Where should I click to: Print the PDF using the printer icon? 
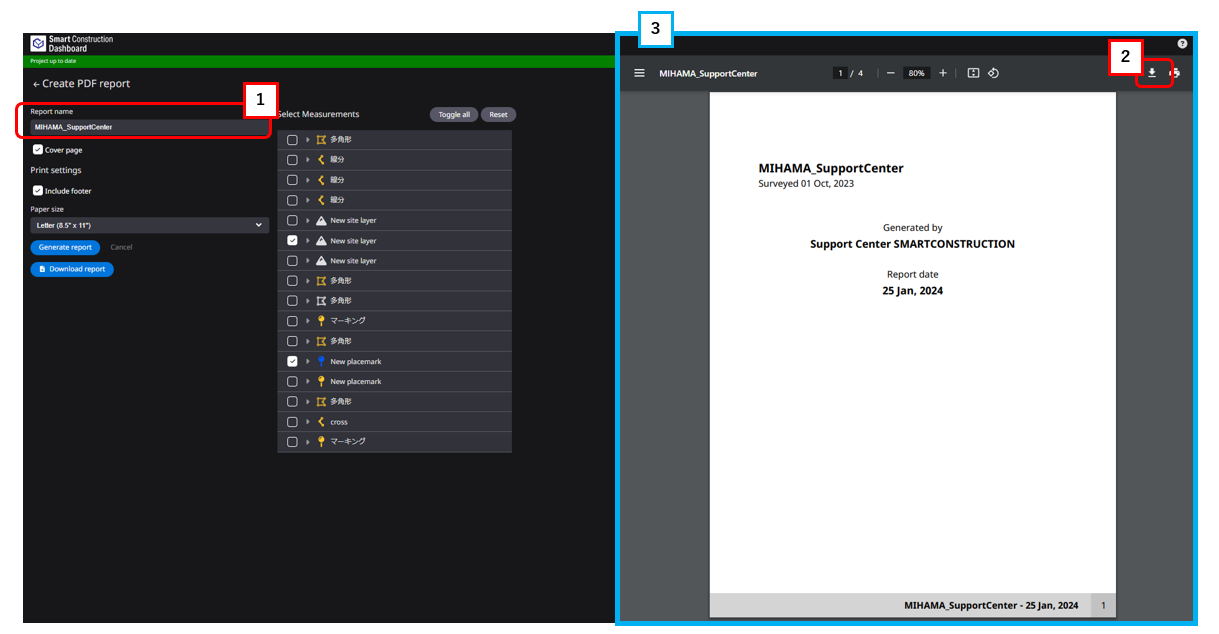coord(1175,73)
